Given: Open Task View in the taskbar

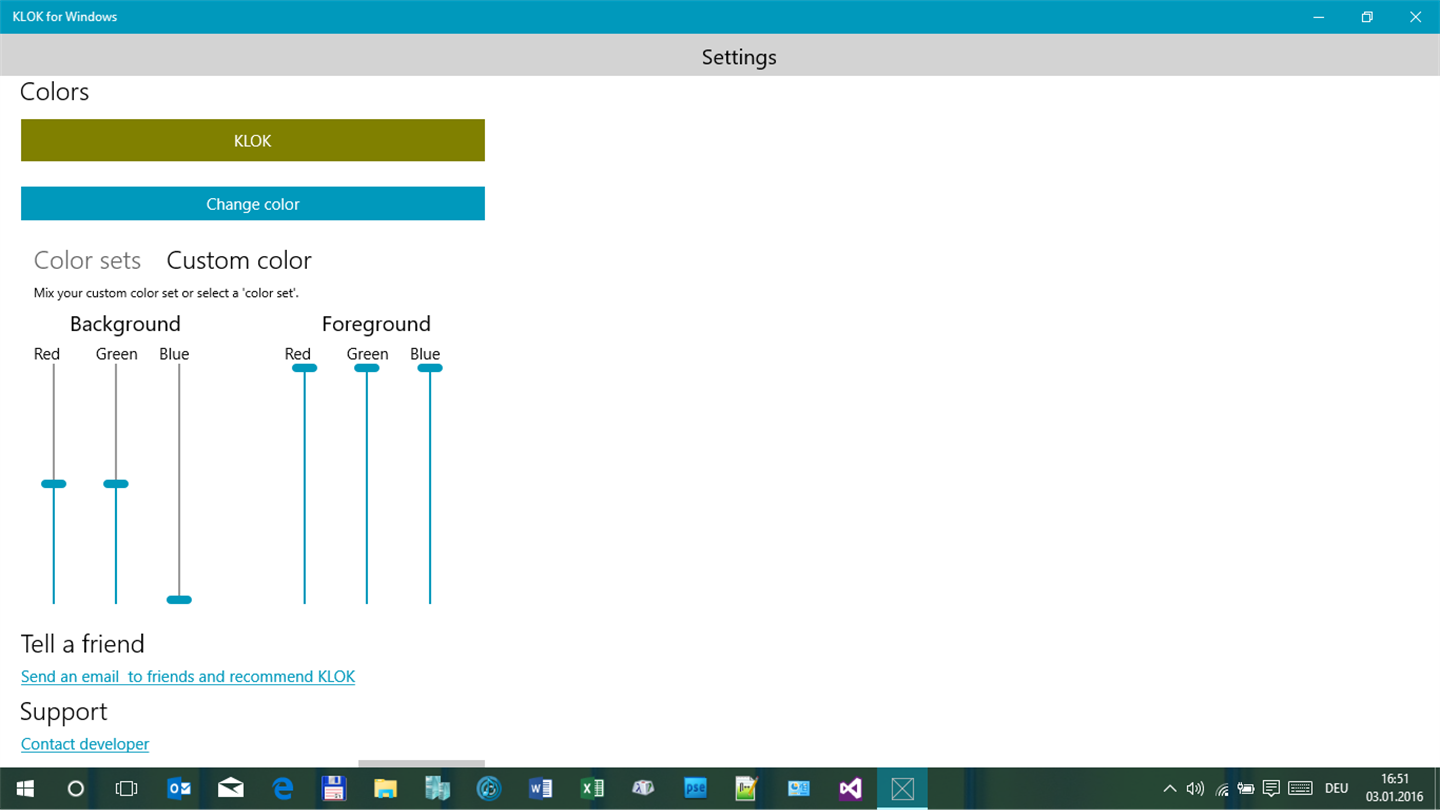Looking at the screenshot, I should 126,789.
